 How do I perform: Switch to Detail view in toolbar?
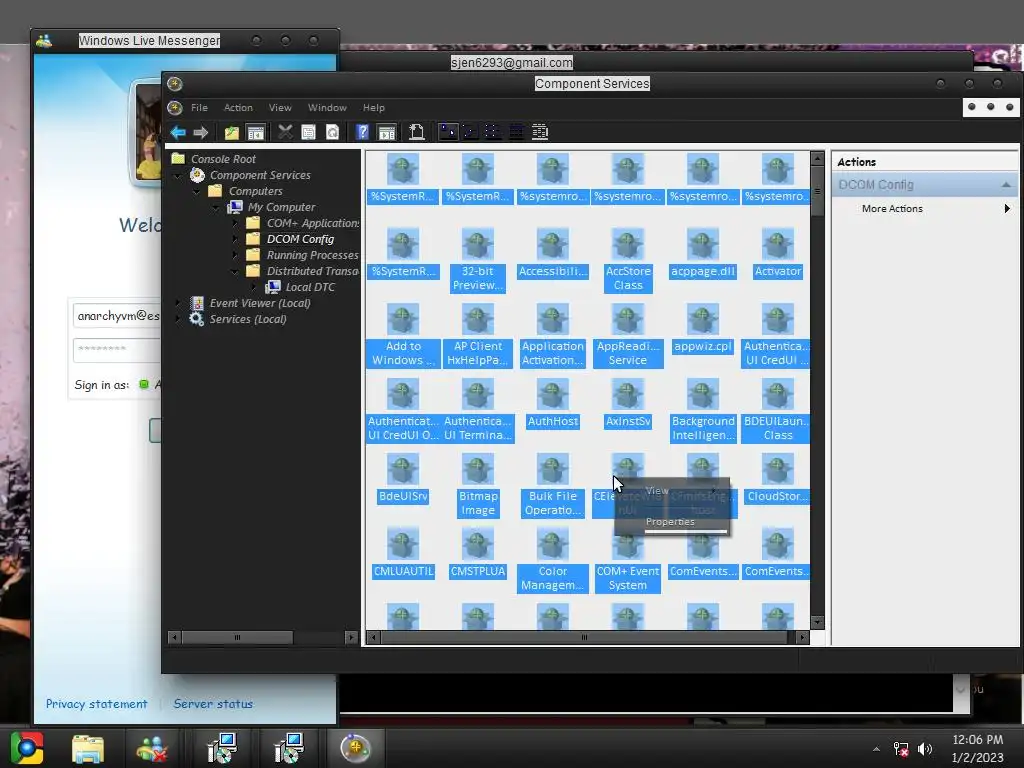pos(516,132)
